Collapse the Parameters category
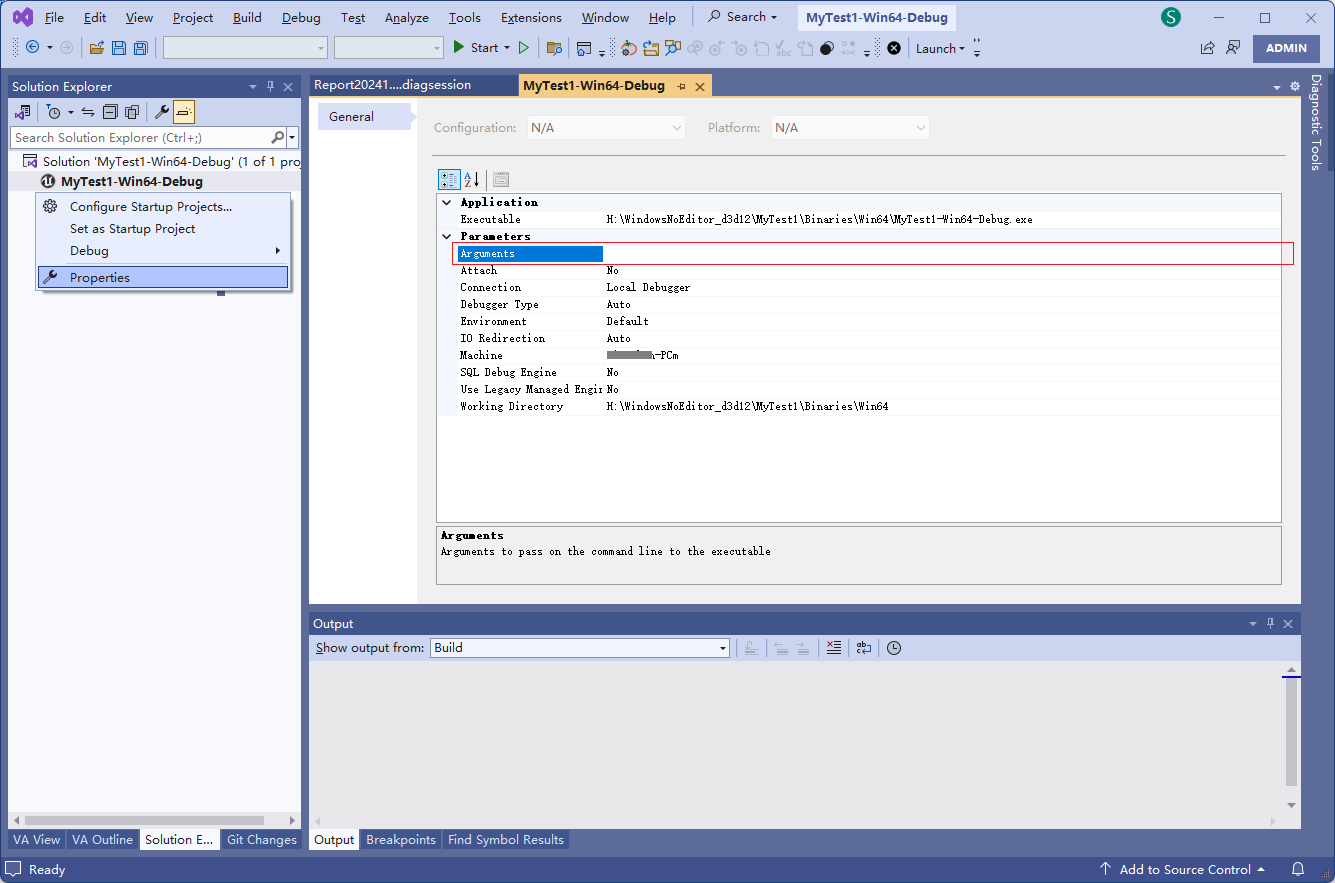This screenshot has height=883, width=1335. pos(446,236)
